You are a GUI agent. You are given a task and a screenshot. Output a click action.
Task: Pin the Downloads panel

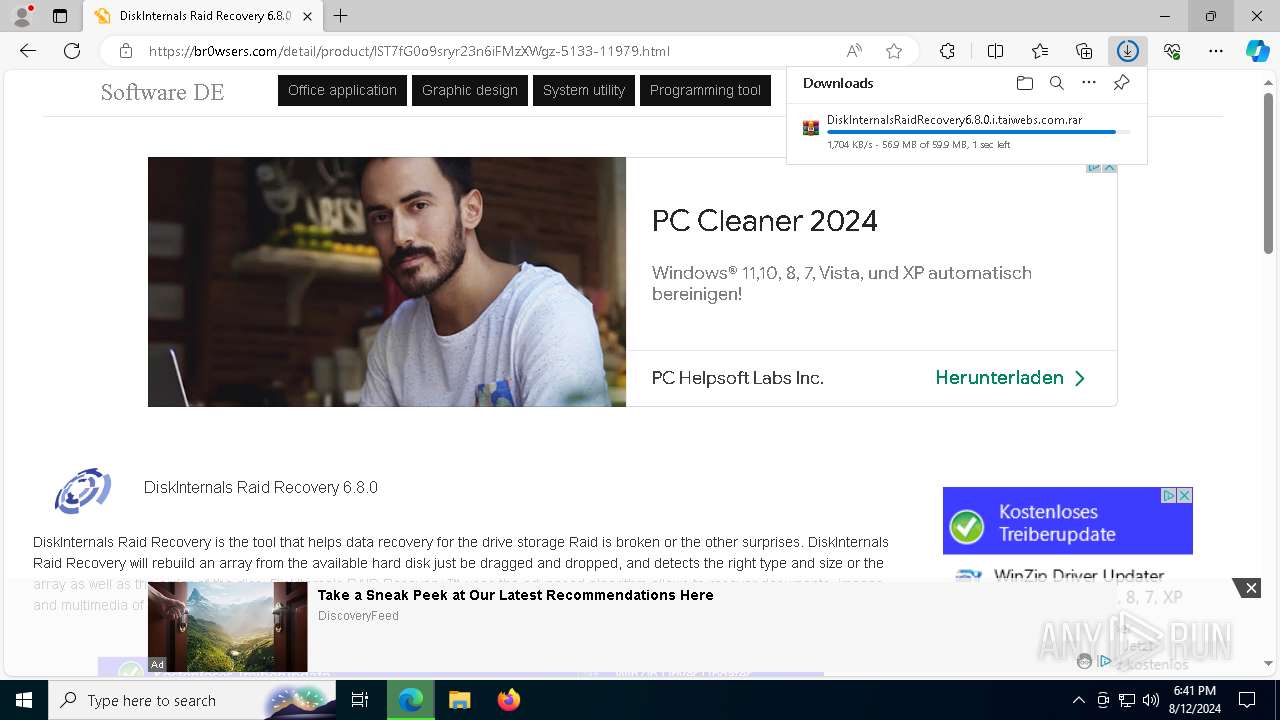coord(1121,83)
